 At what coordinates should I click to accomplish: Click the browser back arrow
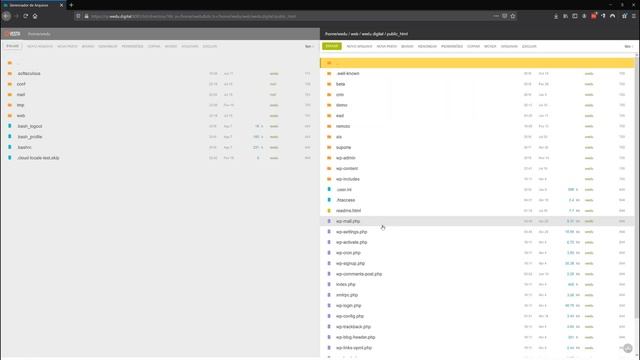(6, 16)
